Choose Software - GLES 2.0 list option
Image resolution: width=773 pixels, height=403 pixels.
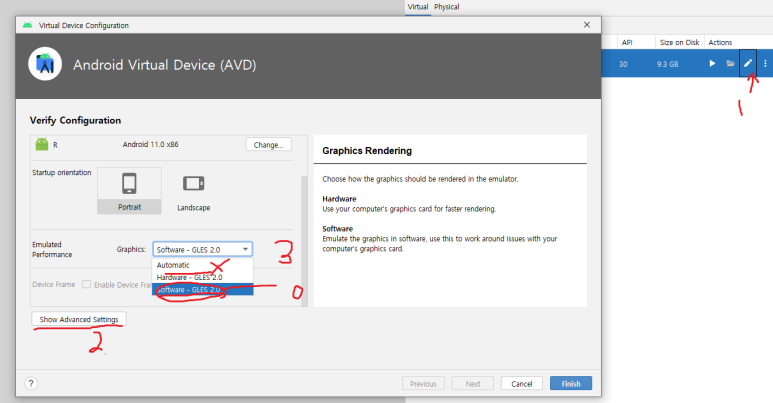click(x=203, y=290)
